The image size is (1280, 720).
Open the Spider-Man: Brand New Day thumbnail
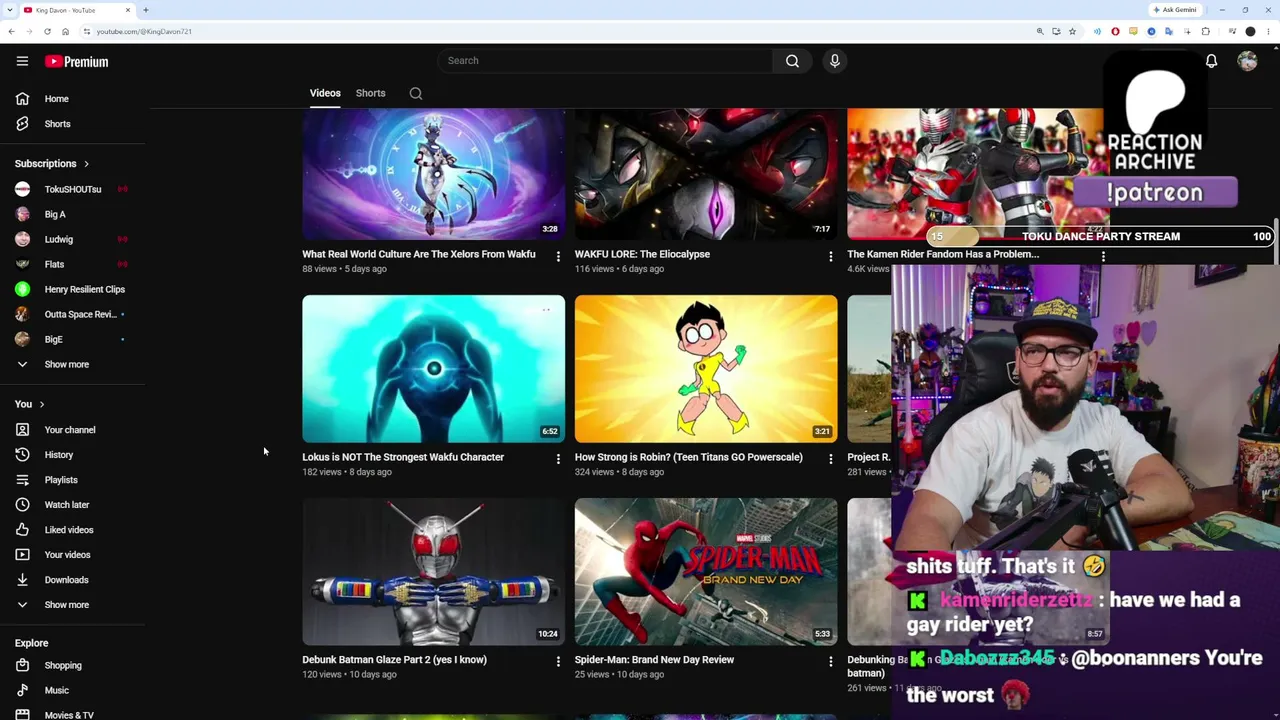pyautogui.click(x=706, y=572)
